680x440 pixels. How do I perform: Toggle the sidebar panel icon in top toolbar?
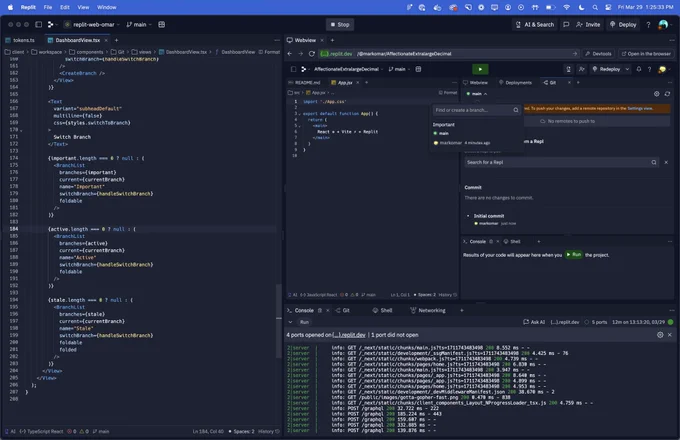39,25
